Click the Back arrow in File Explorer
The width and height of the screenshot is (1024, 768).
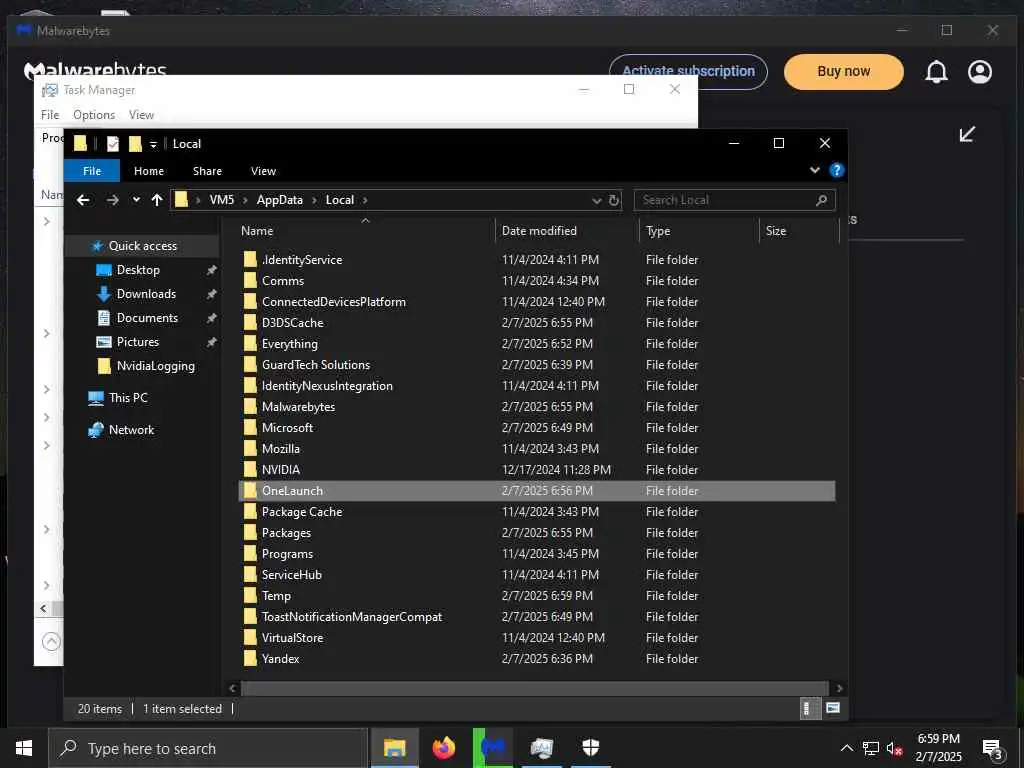[83, 200]
